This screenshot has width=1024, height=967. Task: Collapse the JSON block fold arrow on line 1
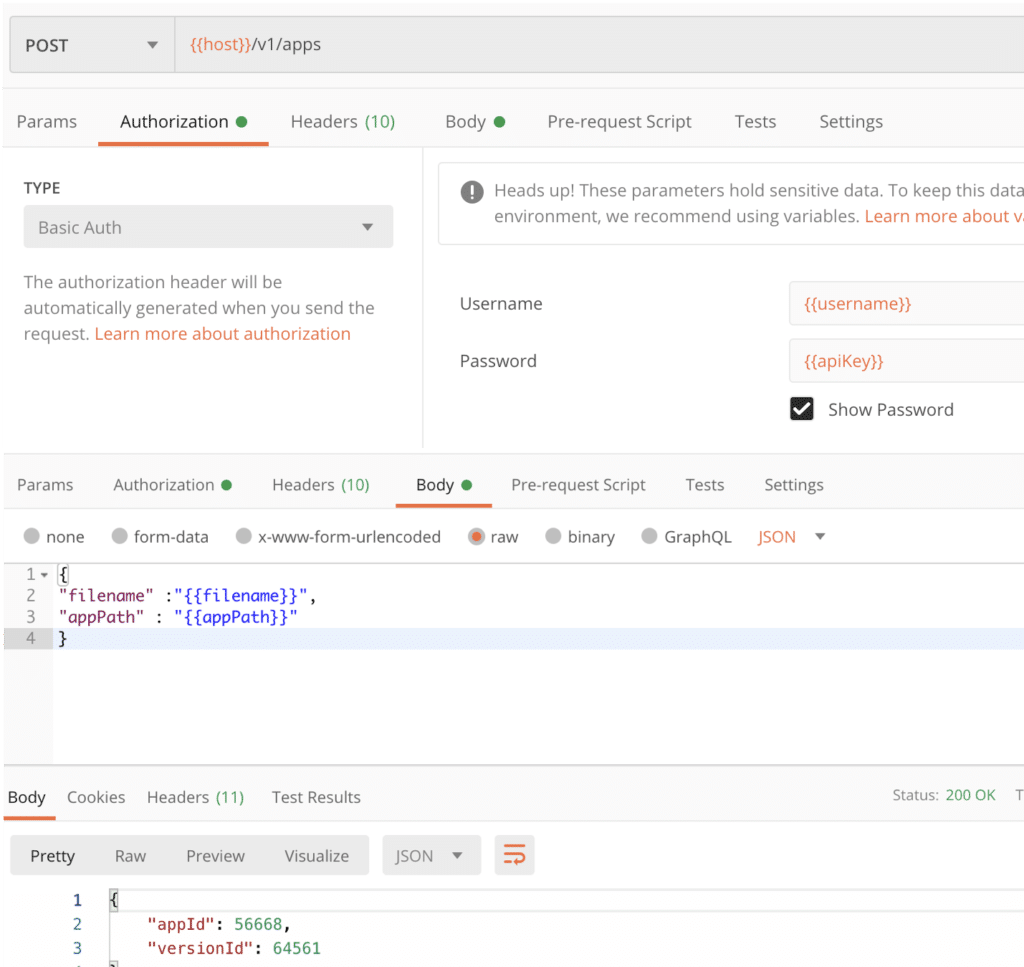[44, 575]
